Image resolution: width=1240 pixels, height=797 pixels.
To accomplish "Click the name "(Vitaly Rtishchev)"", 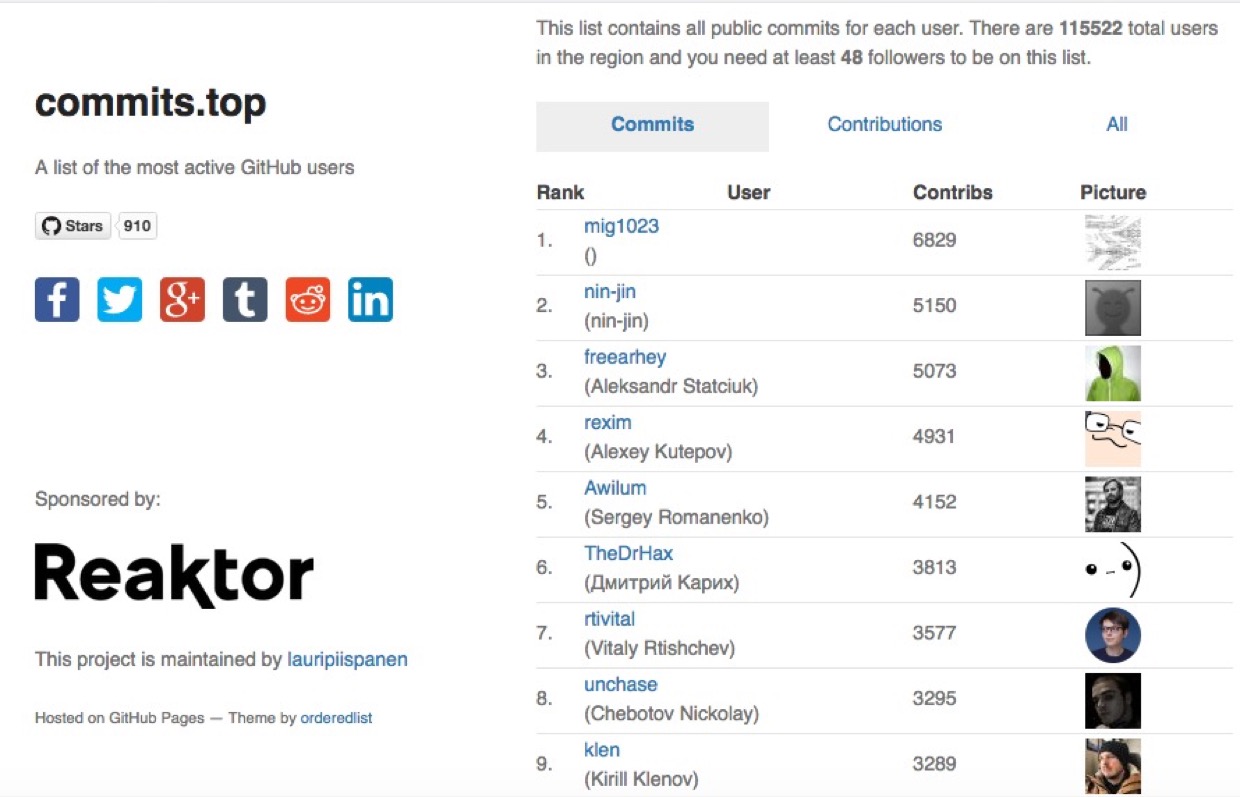I will tap(660, 648).
